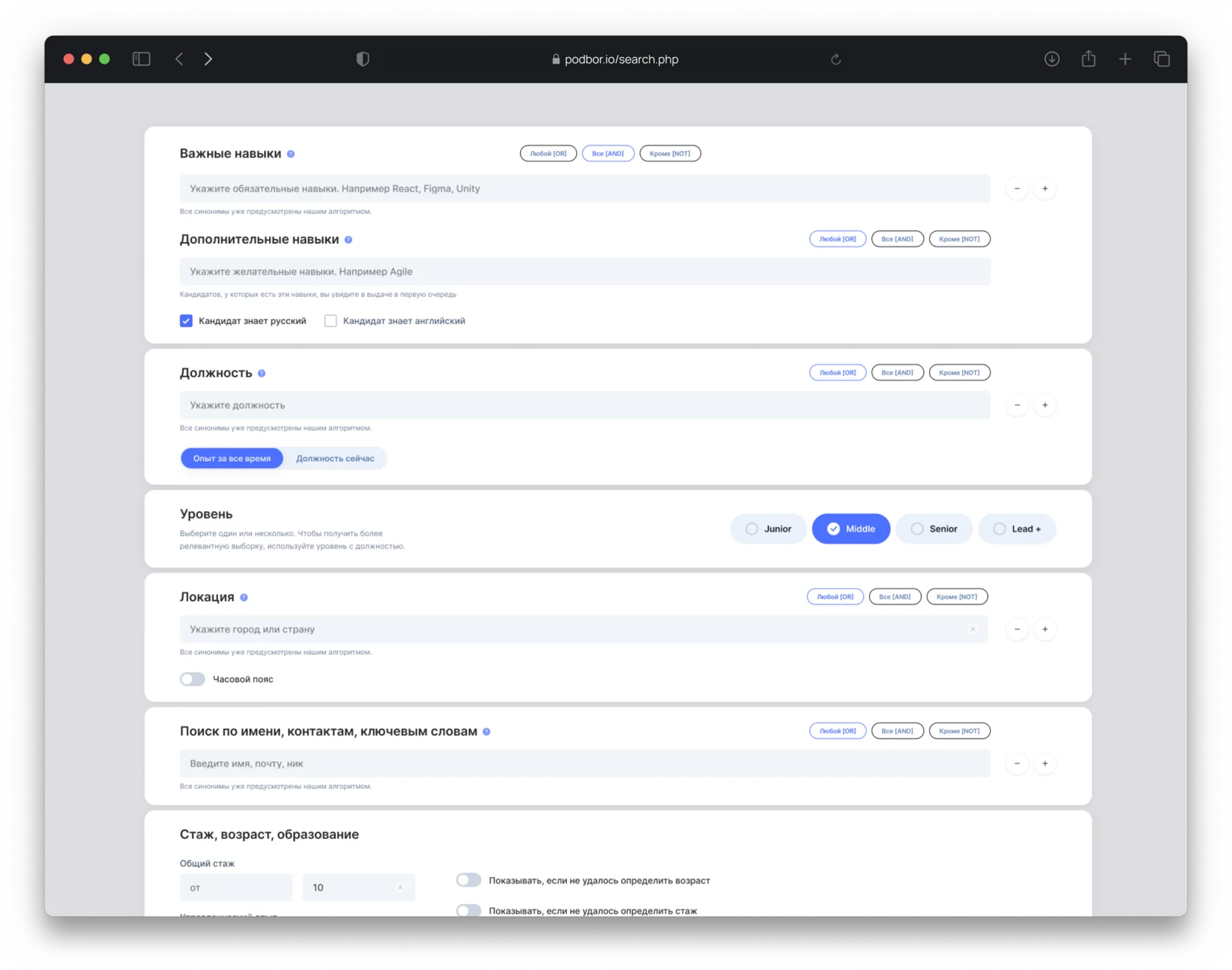
Task: Select Все [AND] for Дополнительные навыки
Action: [898, 239]
